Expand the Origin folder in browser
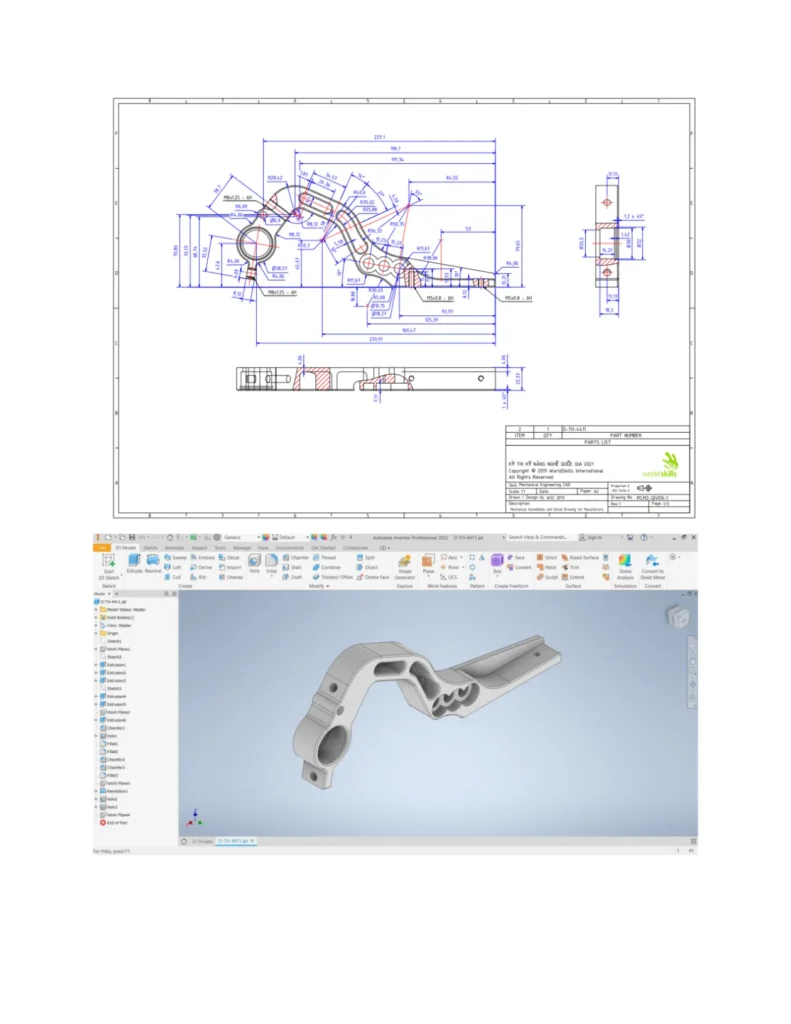Viewport: 791px width, 1024px height. 97,633
